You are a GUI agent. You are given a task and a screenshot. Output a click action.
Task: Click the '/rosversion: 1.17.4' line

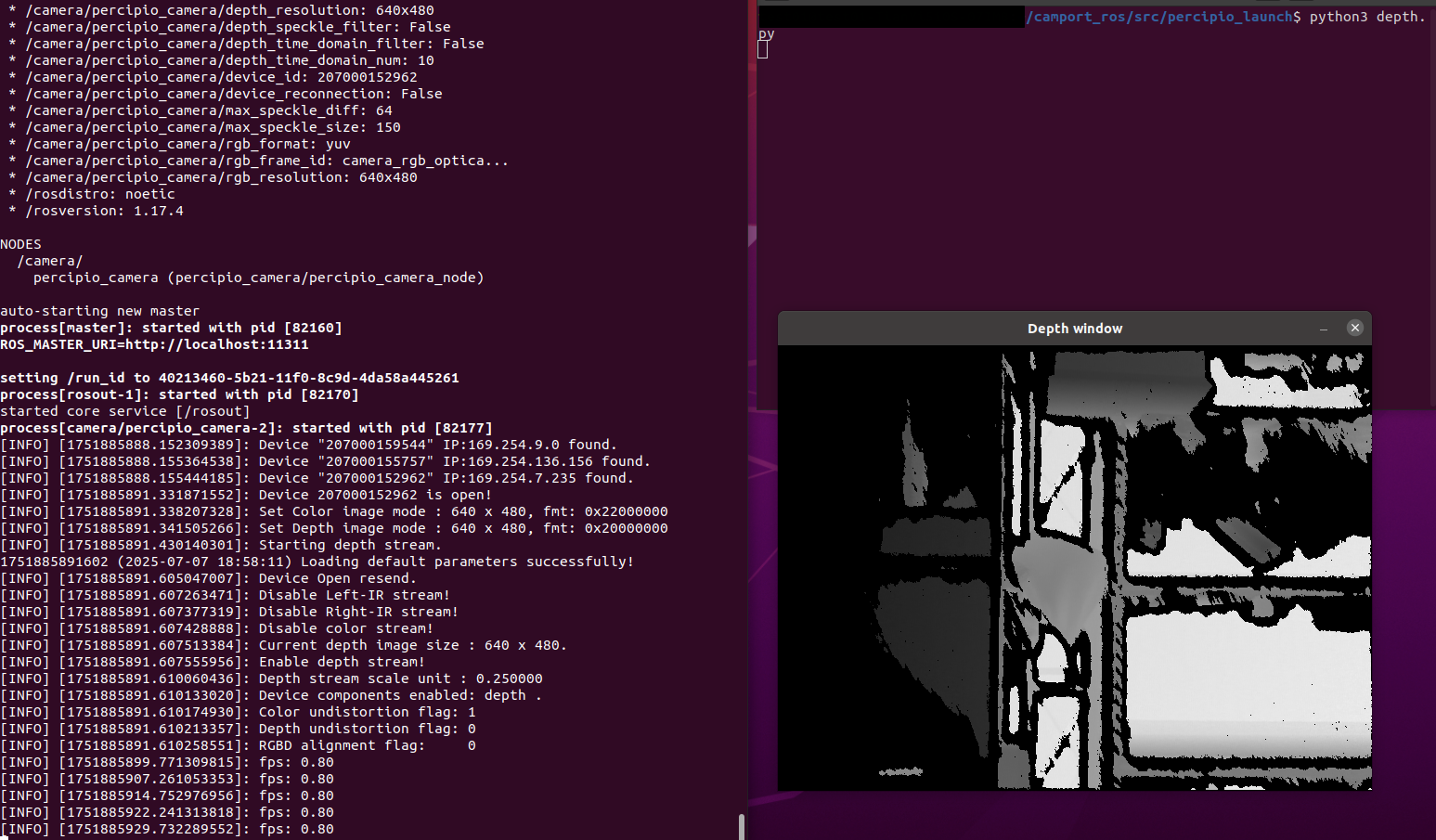click(96, 211)
